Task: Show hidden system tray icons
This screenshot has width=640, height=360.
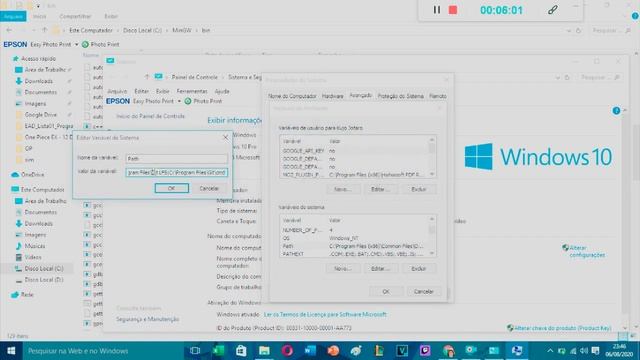Action: pos(550,351)
